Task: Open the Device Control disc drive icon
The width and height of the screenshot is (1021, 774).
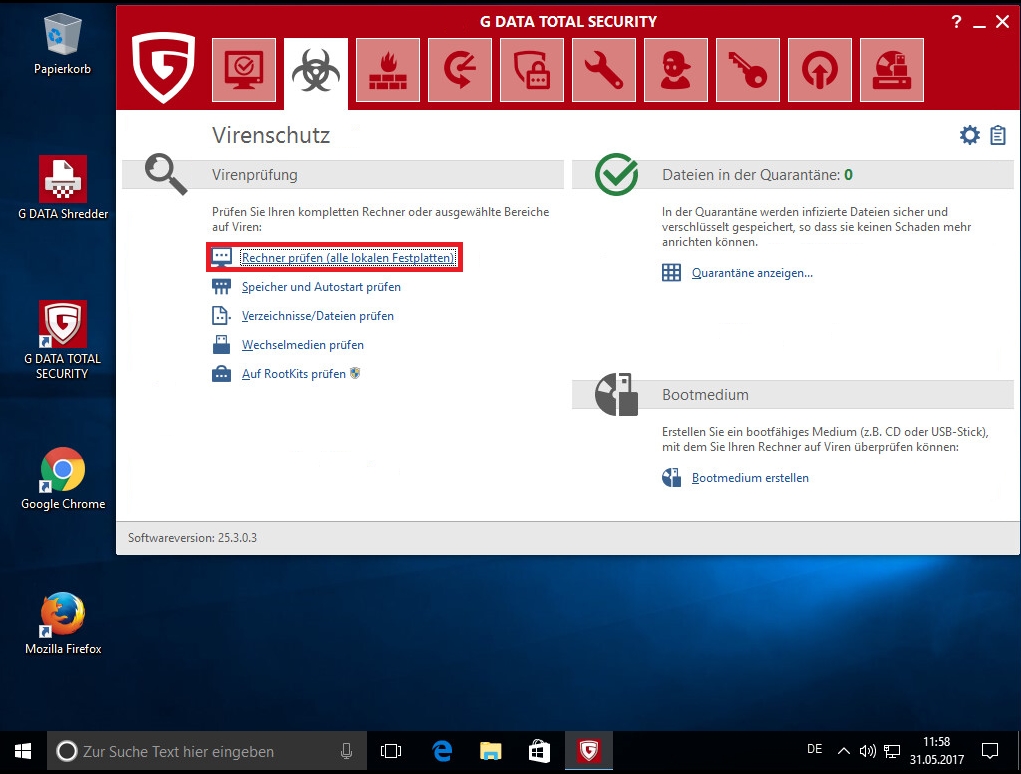Action: pos(892,70)
